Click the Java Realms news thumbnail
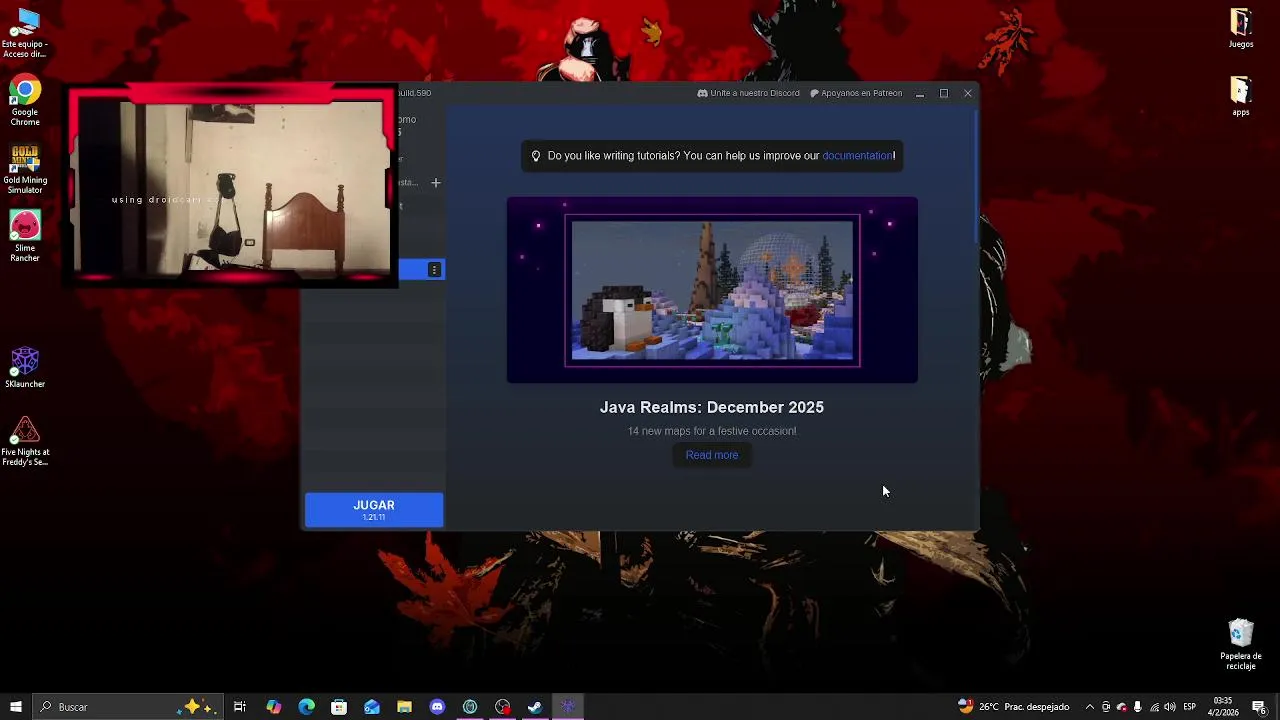Image resolution: width=1280 pixels, height=720 pixels. point(712,290)
